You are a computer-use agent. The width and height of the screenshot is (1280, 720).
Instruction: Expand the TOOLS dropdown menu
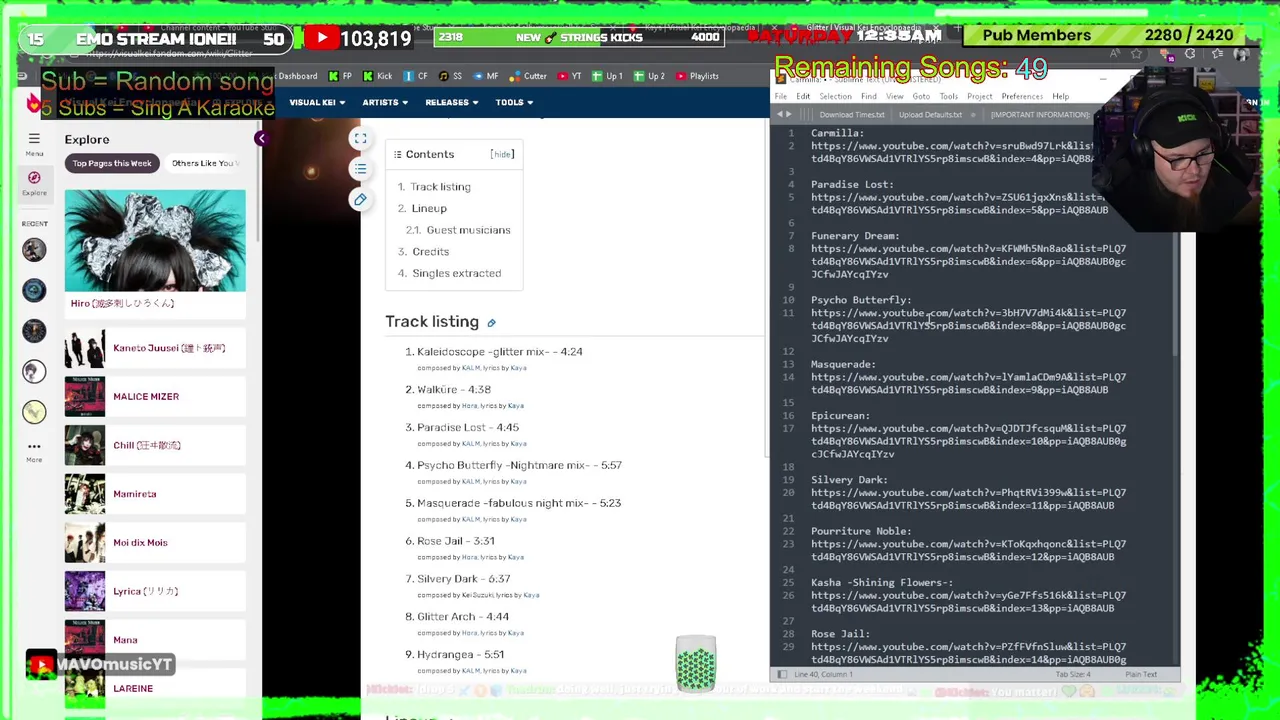click(513, 102)
